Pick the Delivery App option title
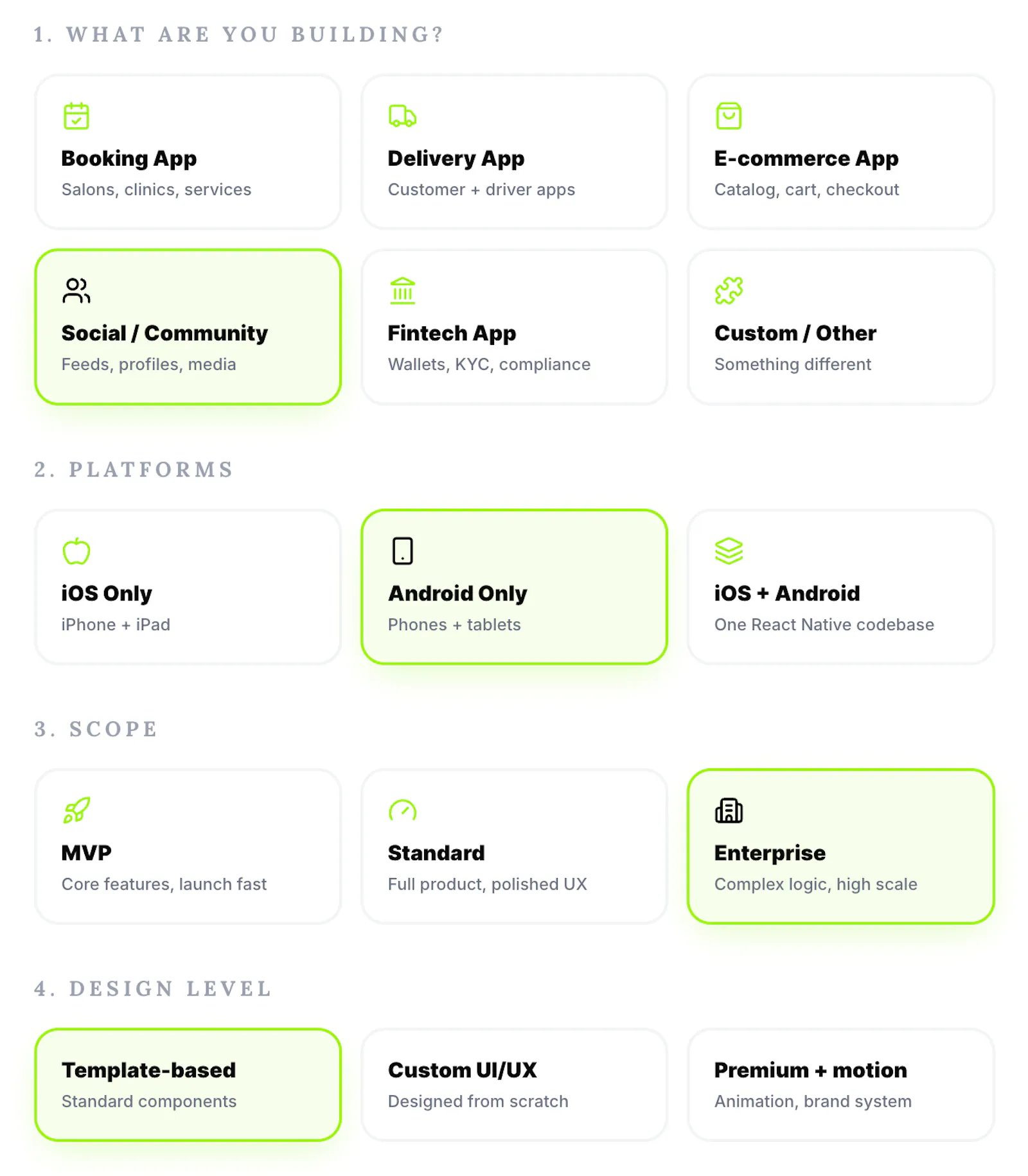 456,159
